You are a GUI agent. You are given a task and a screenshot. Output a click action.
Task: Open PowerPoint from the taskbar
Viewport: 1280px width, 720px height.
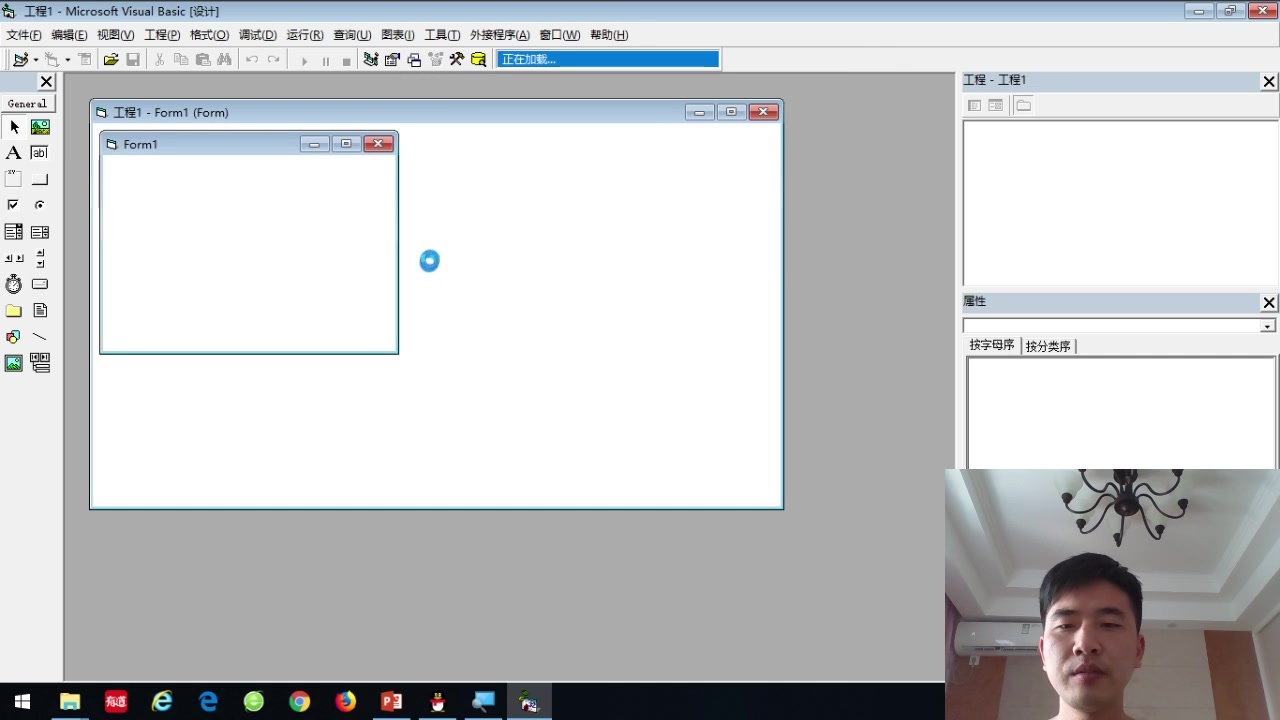point(392,702)
